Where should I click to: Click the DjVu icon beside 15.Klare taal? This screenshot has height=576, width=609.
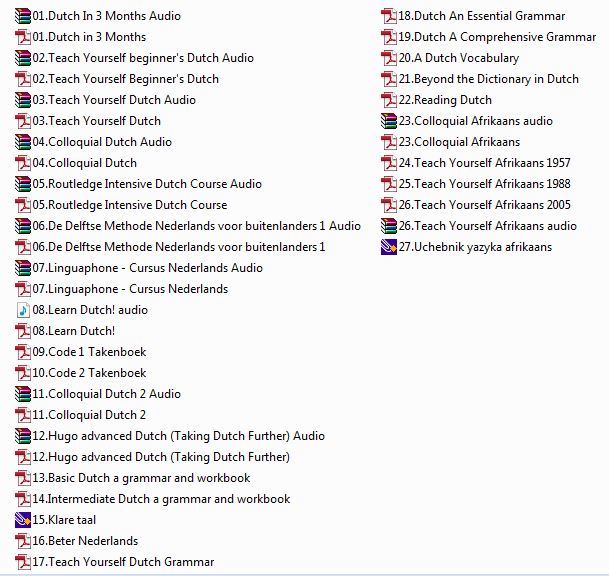click(23, 520)
